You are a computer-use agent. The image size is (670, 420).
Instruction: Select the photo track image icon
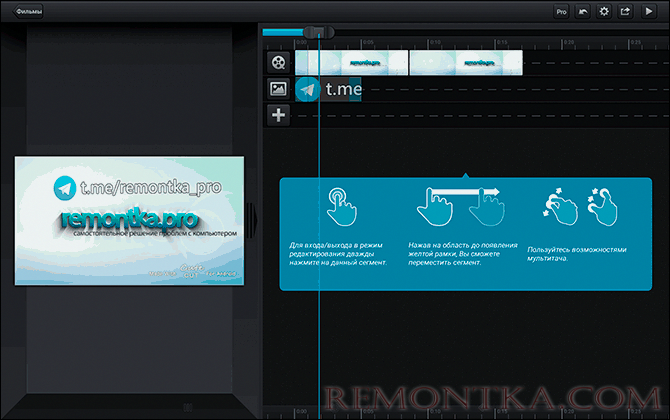pyautogui.click(x=278, y=89)
